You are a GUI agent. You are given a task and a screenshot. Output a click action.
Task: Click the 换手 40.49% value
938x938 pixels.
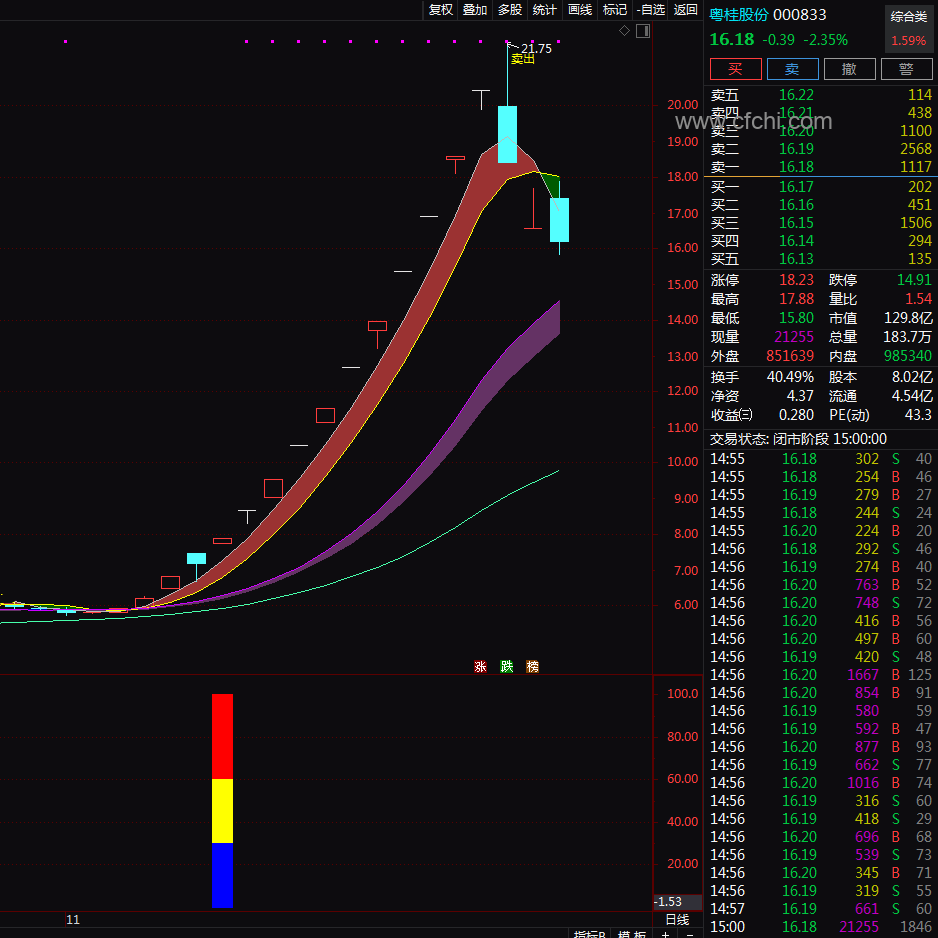790,377
